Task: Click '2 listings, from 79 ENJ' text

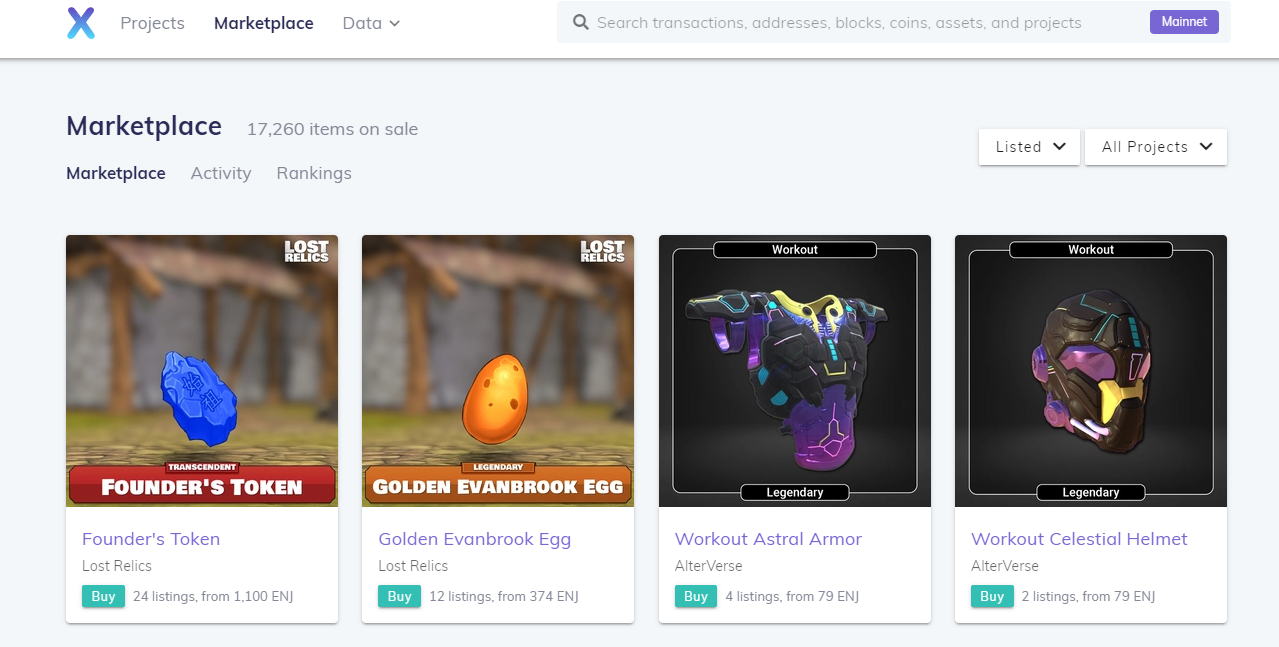Action: tap(1088, 596)
